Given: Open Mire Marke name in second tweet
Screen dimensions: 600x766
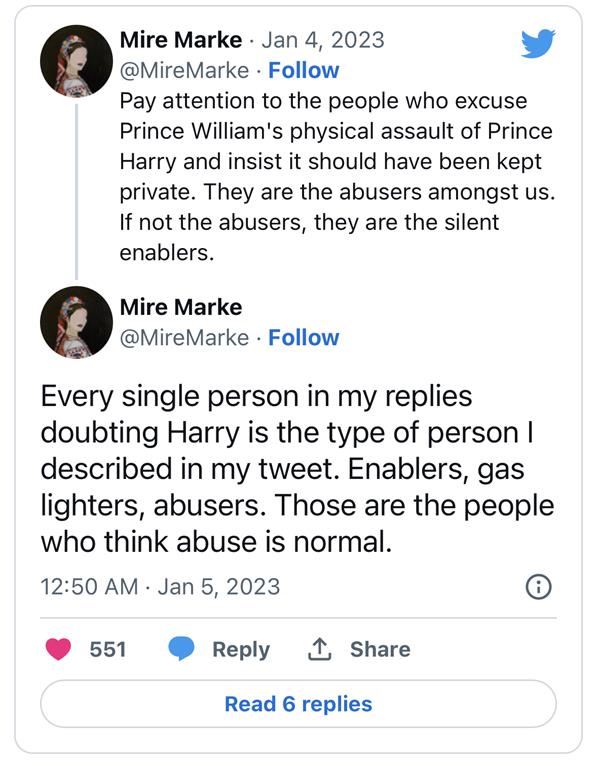Looking at the screenshot, I should (181, 306).
